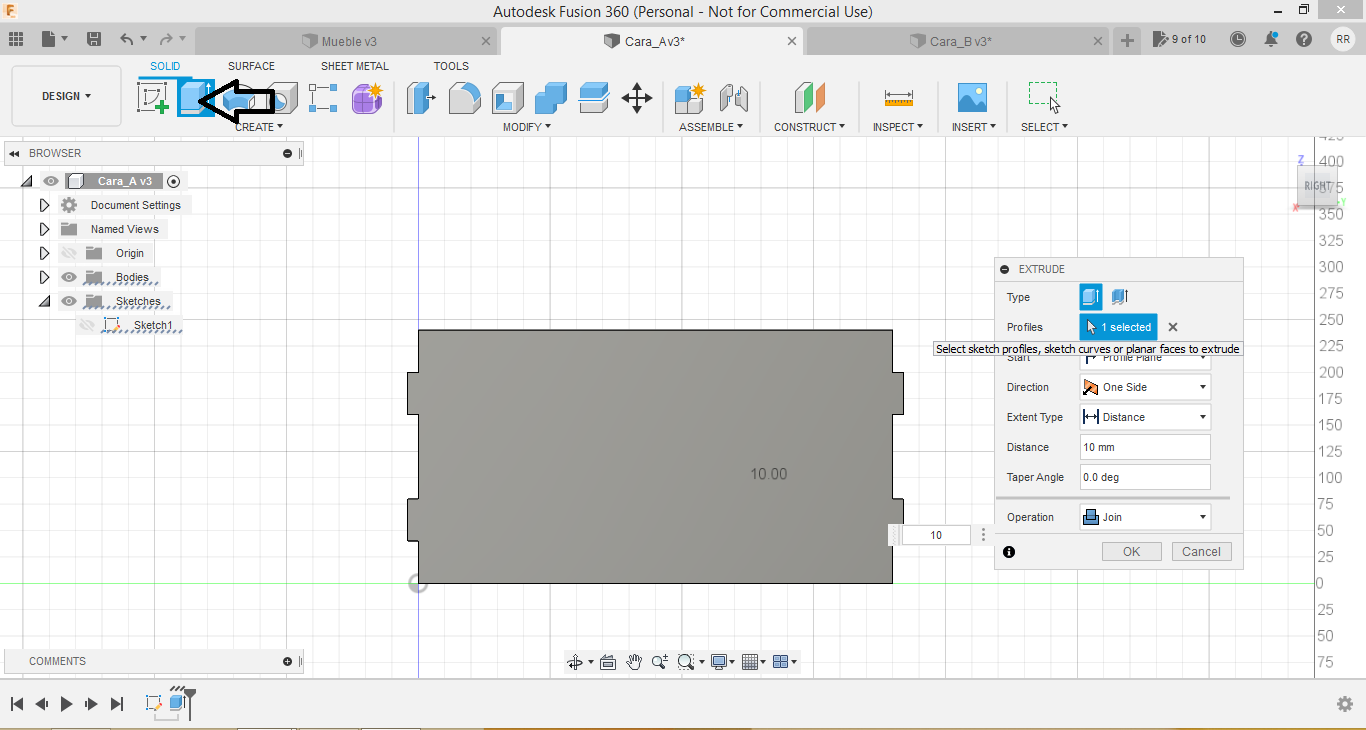Open the Operation dropdown showing Join
This screenshot has width=1366, height=730.
pyautogui.click(x=1145, y=517)
